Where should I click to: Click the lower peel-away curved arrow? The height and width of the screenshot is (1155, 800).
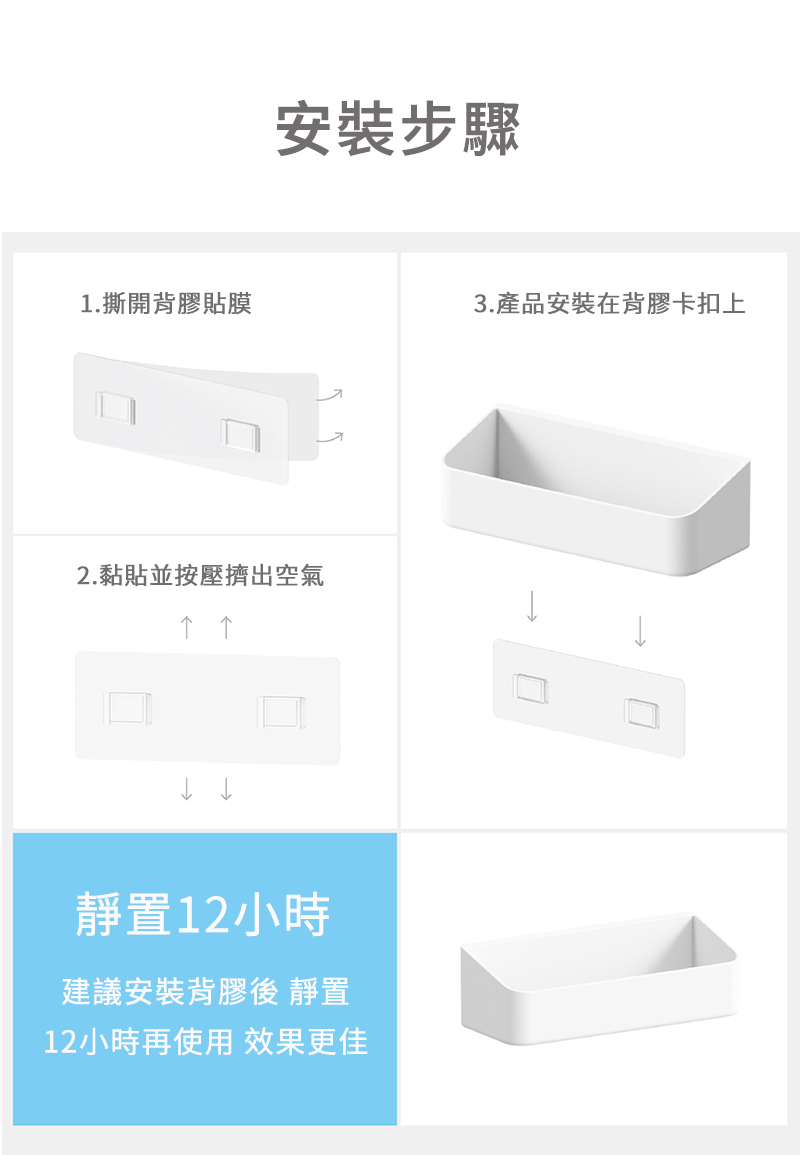coord(330,438)
